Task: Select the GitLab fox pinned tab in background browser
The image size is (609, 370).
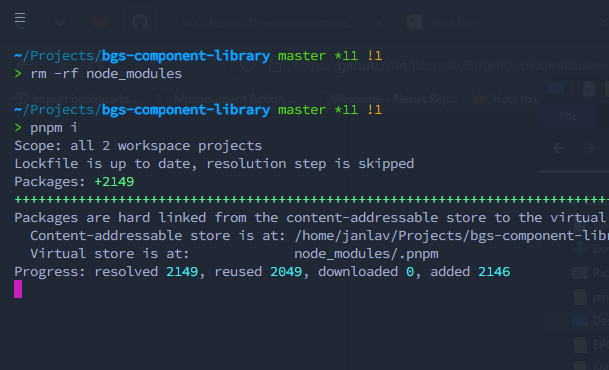Action: click(x=100, y=22)
